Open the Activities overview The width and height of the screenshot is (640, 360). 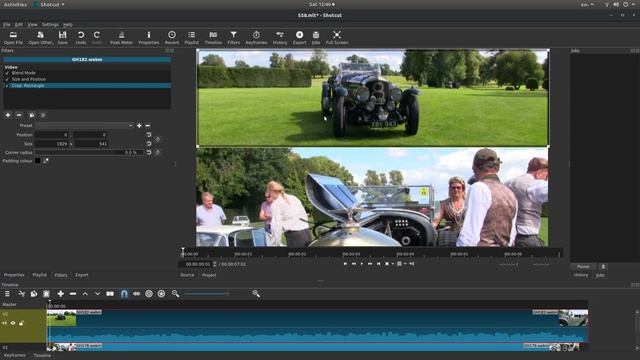(15, 4)
